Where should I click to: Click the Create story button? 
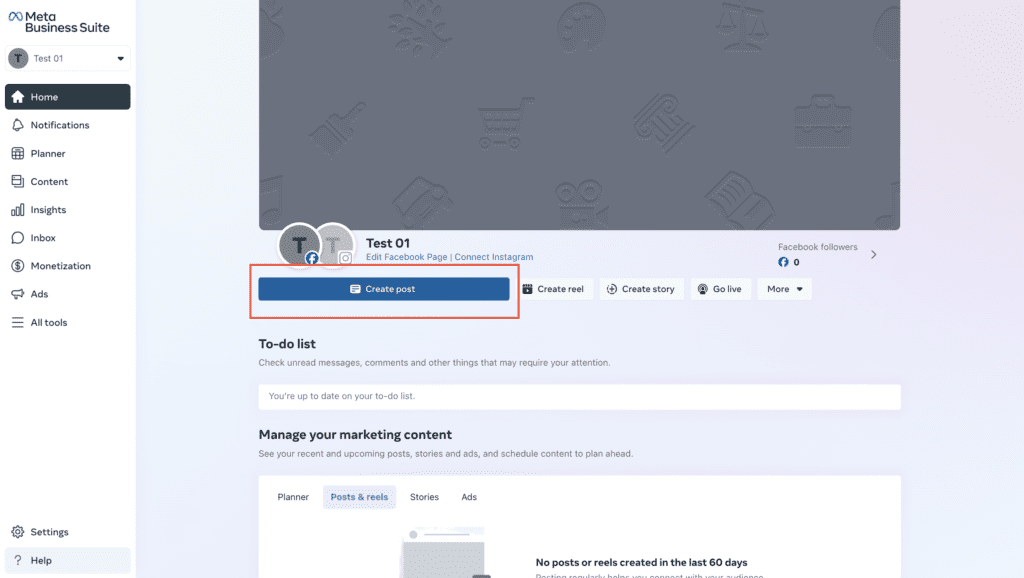click(x=641, y=289)
